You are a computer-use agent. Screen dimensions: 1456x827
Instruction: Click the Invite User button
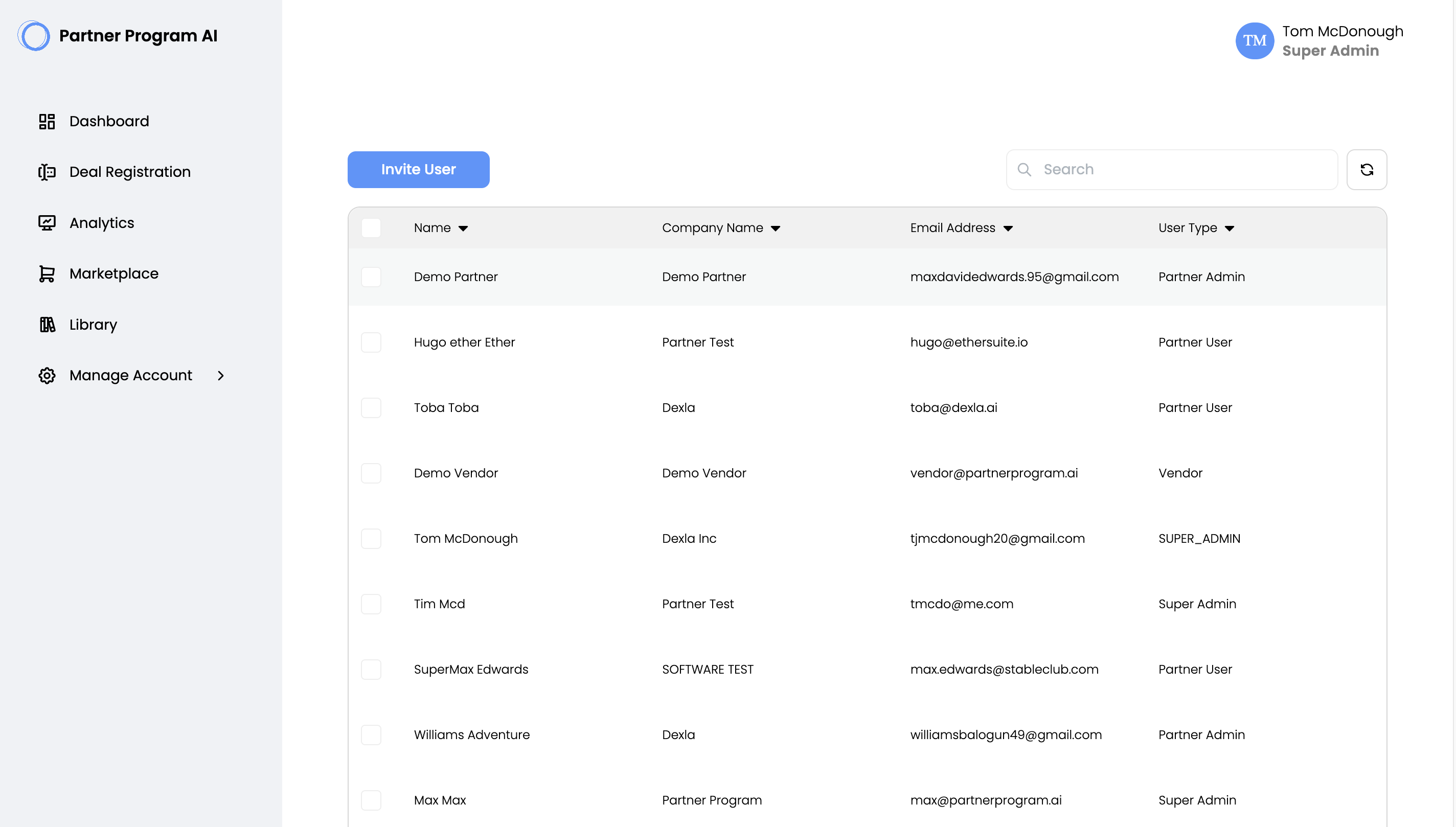pyautogui.click(x=418, y=169)
